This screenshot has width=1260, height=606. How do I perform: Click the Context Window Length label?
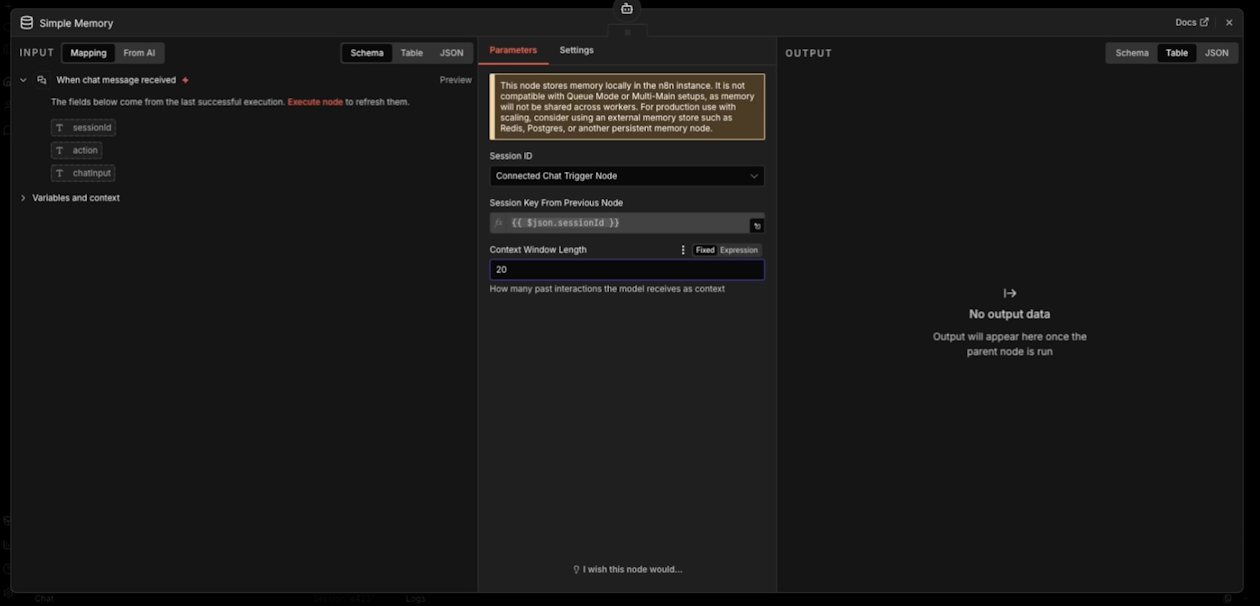(538, 250)
